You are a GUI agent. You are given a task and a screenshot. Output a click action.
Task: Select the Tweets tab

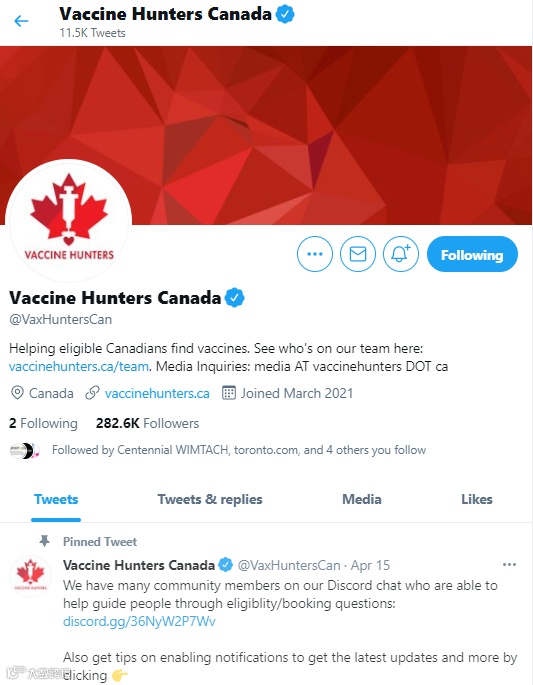tap(56, 499)
